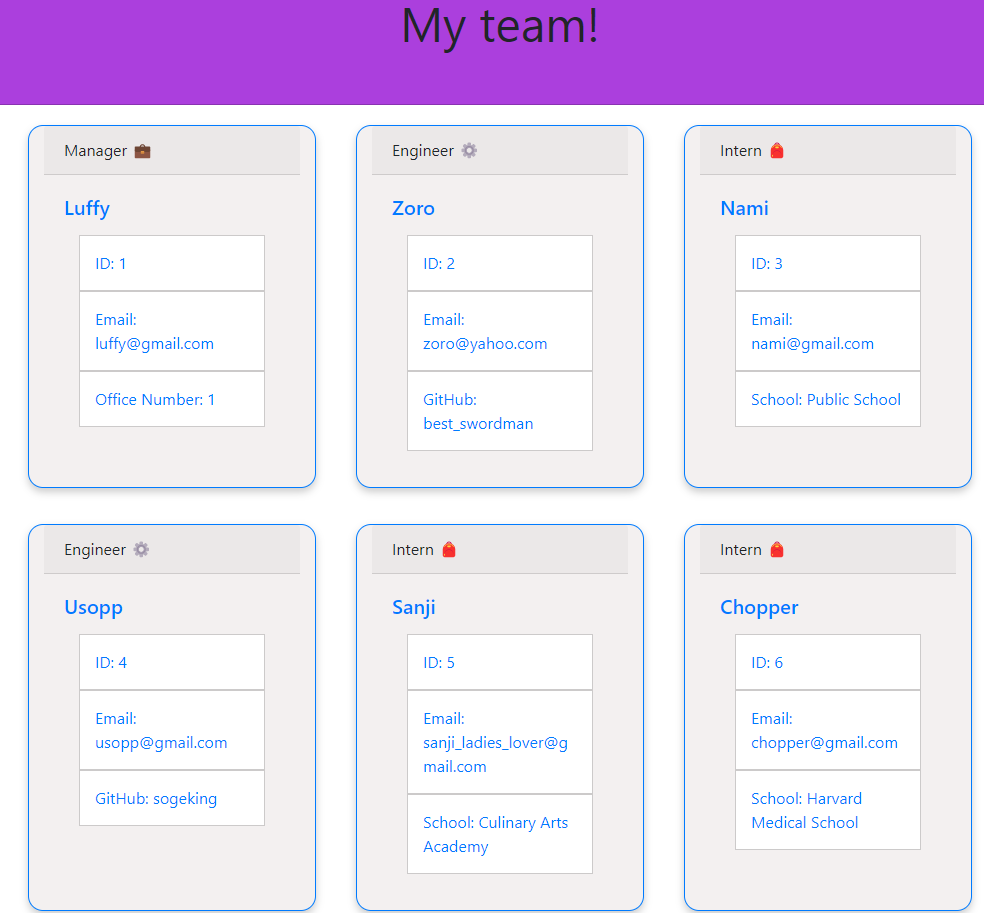Viewport: 984px width, 913px height.
Task: Click the School: Harvard Medical School row
Action: (828, 810)
